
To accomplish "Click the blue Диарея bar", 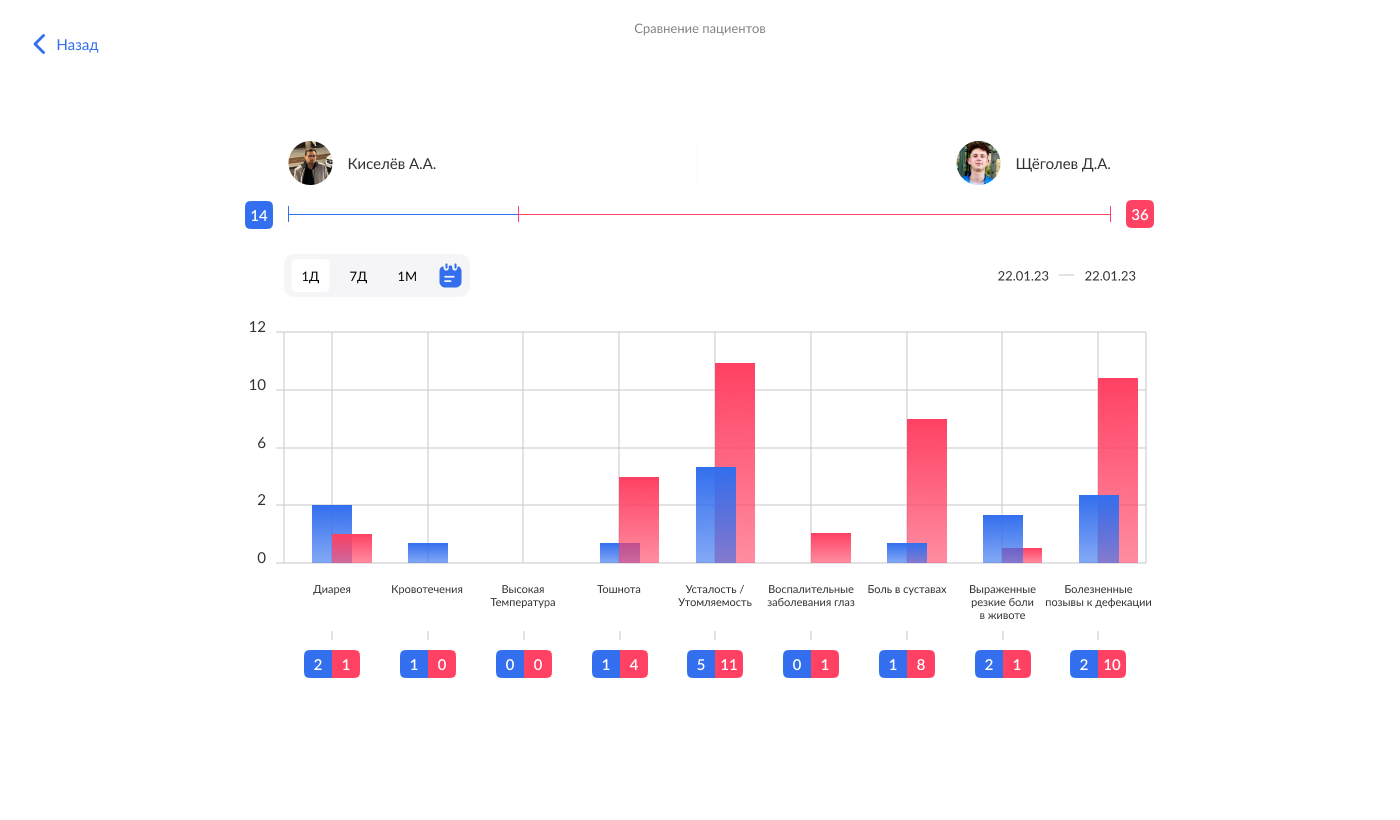I will (x=332, y=534).
